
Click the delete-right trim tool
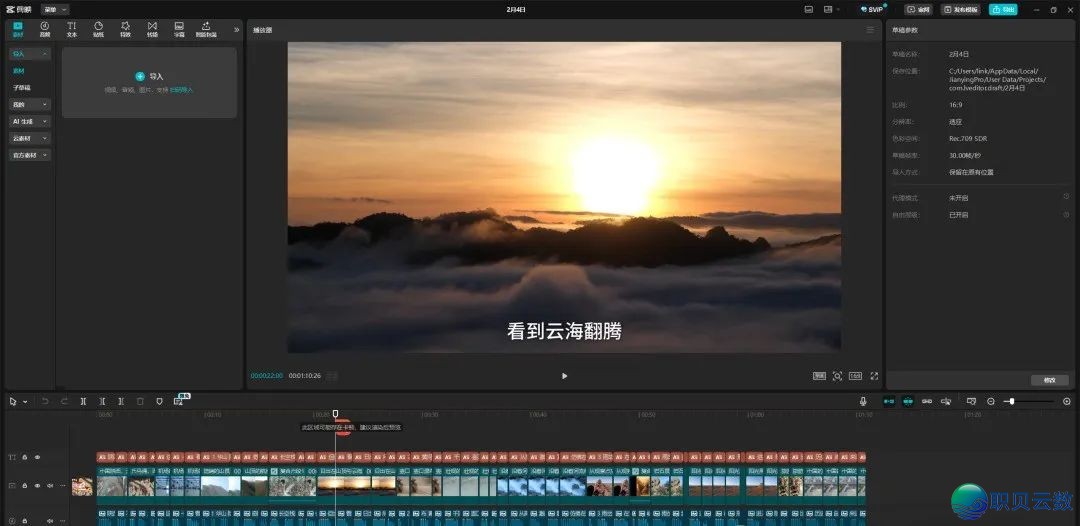[121, 401]
